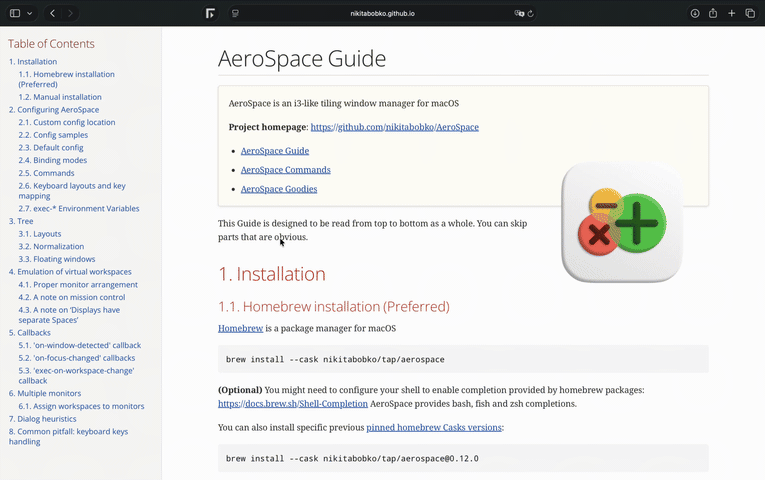Open the AeroSpace Guide bullet link
Image resolution: width=765 pixels, height=480 pixels.
point(275,151)
